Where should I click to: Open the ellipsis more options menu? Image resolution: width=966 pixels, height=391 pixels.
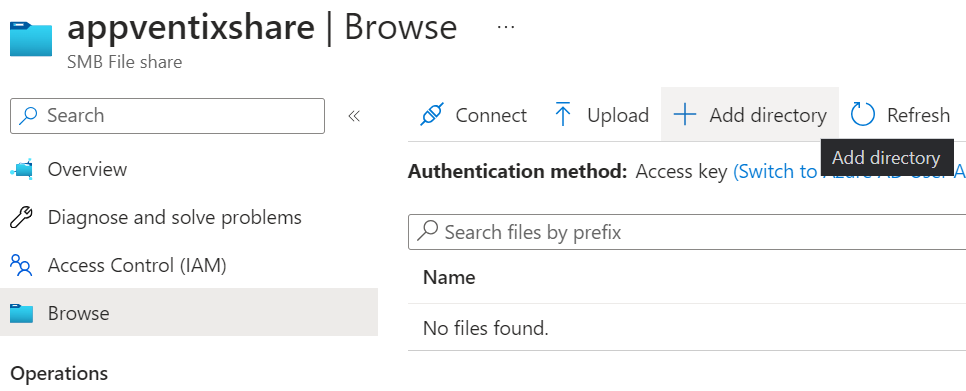(506, 28)
